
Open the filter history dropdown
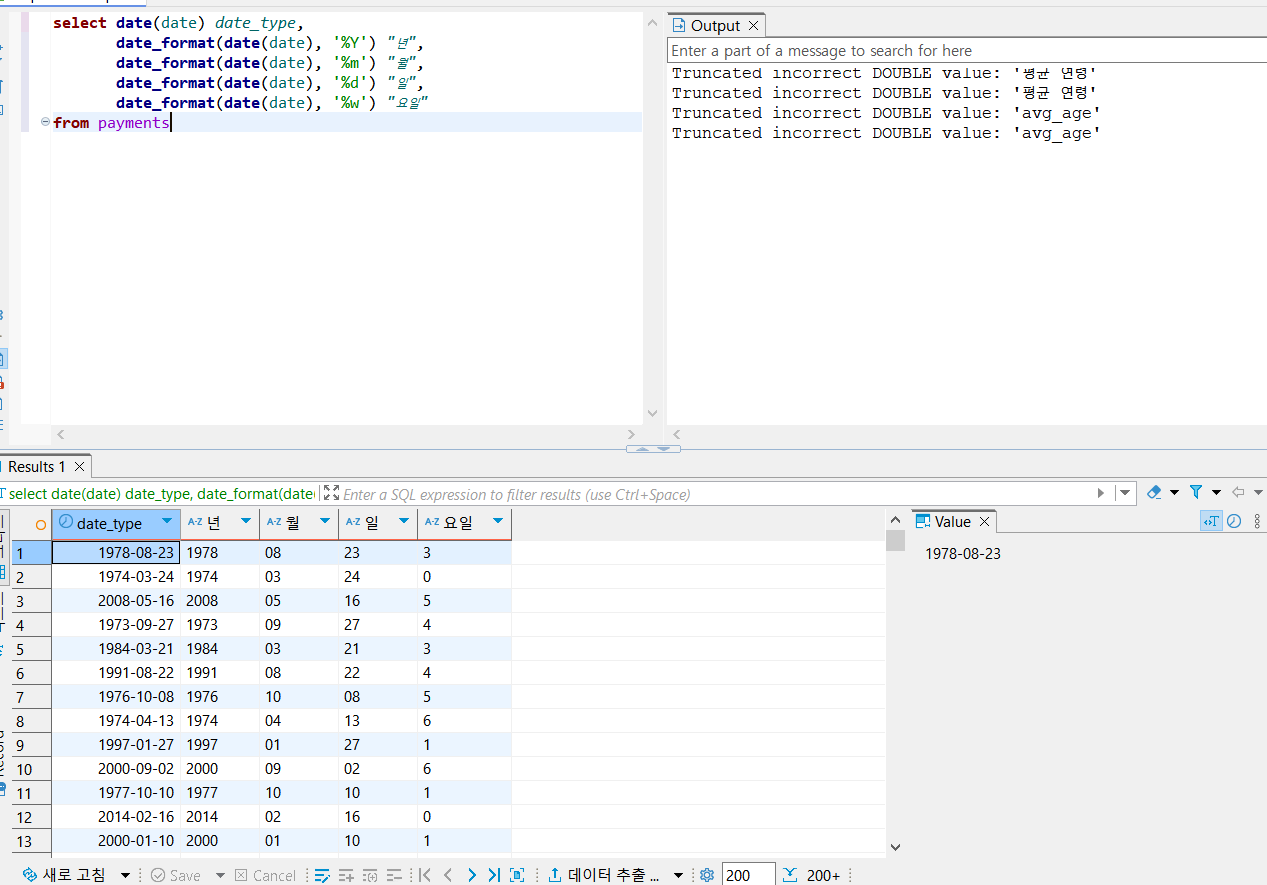(1126, 493)
